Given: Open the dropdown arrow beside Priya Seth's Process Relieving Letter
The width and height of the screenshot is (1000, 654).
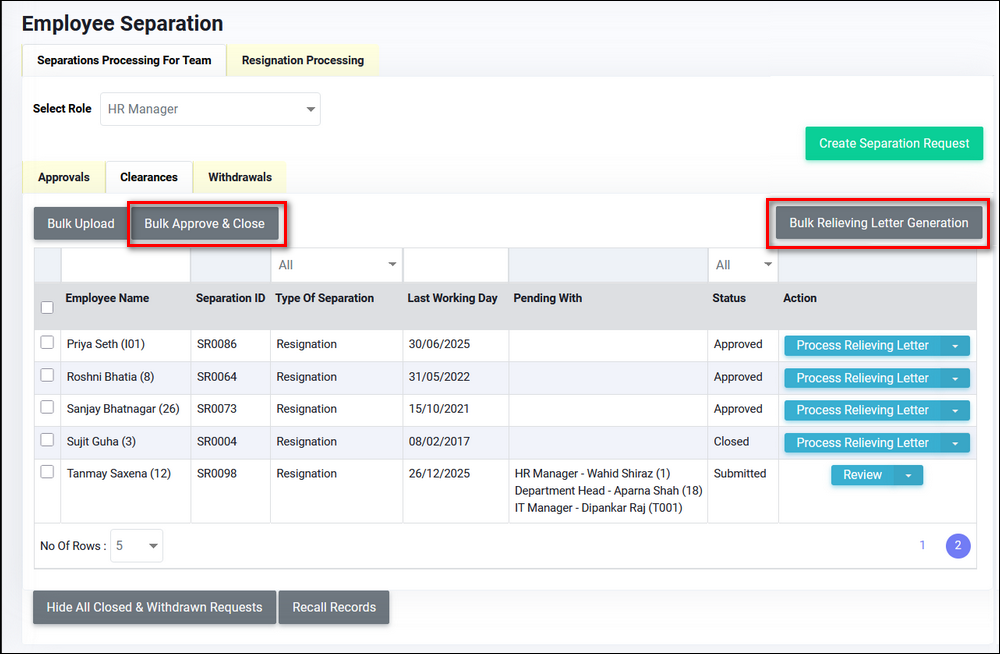Looking at the screenshot, I should click(x=956, y=346).
